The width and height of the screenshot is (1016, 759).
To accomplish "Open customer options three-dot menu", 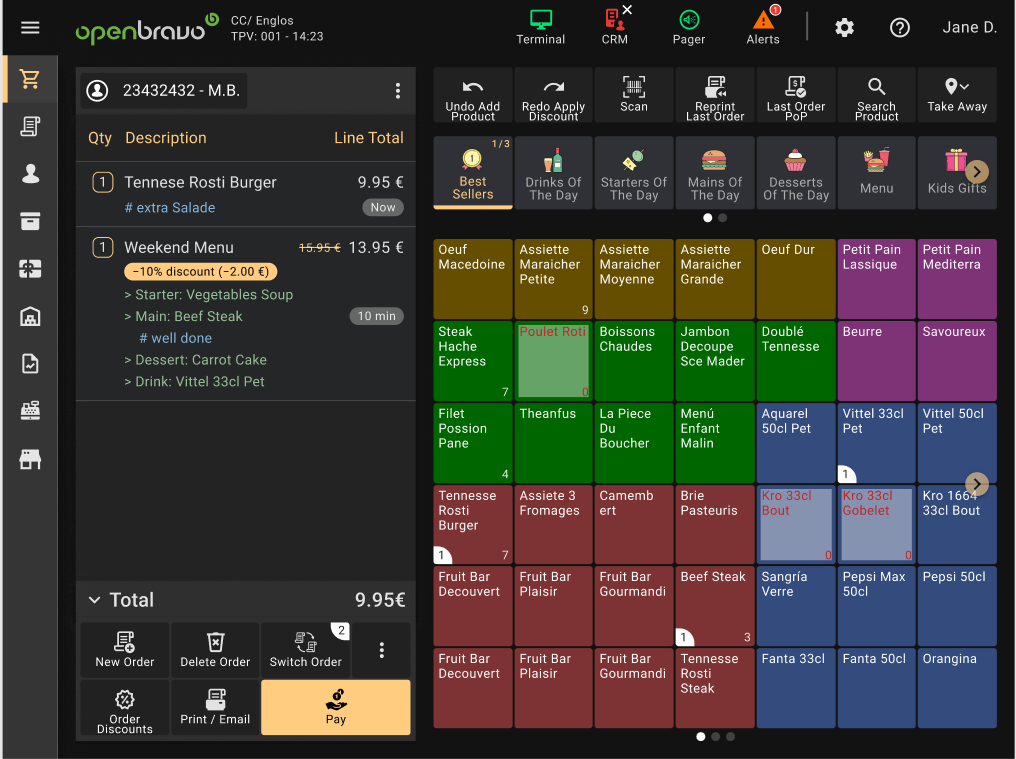I will (398, 91).
